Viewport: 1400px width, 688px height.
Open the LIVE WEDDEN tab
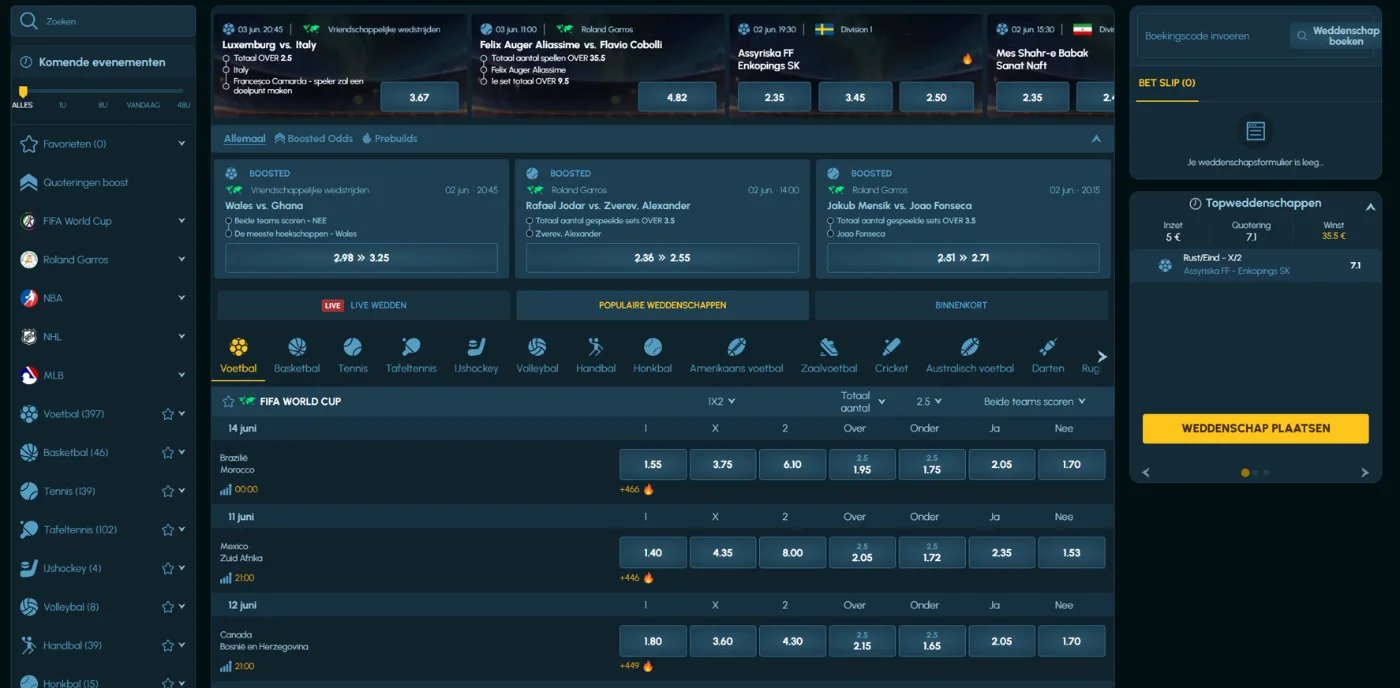click(x=364, y=305)
